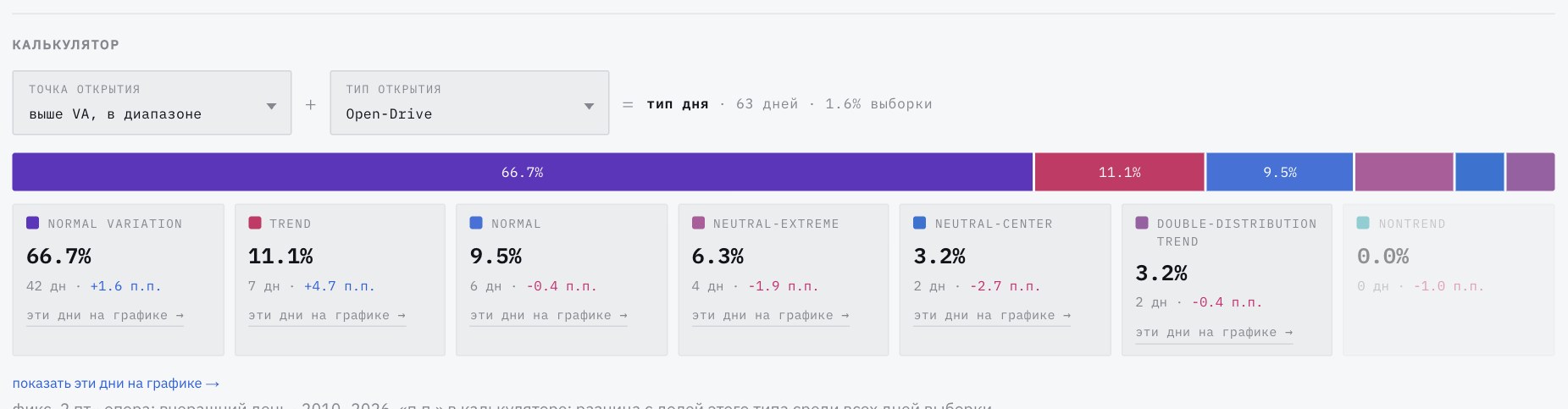Click the Nontrend card title
Image resolution: width=1568 pixels, height=409 pixels.
tap(1412, 224)
